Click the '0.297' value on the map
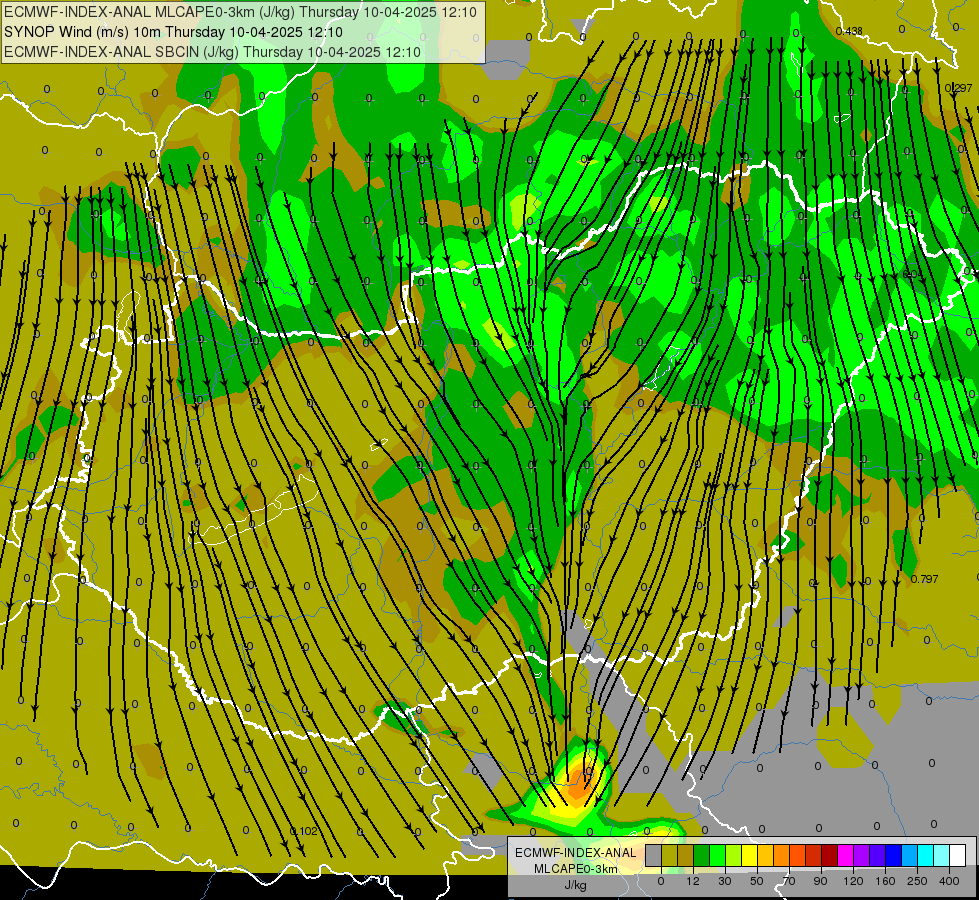Viewport: 979px width, 900px height. [958, 88]
